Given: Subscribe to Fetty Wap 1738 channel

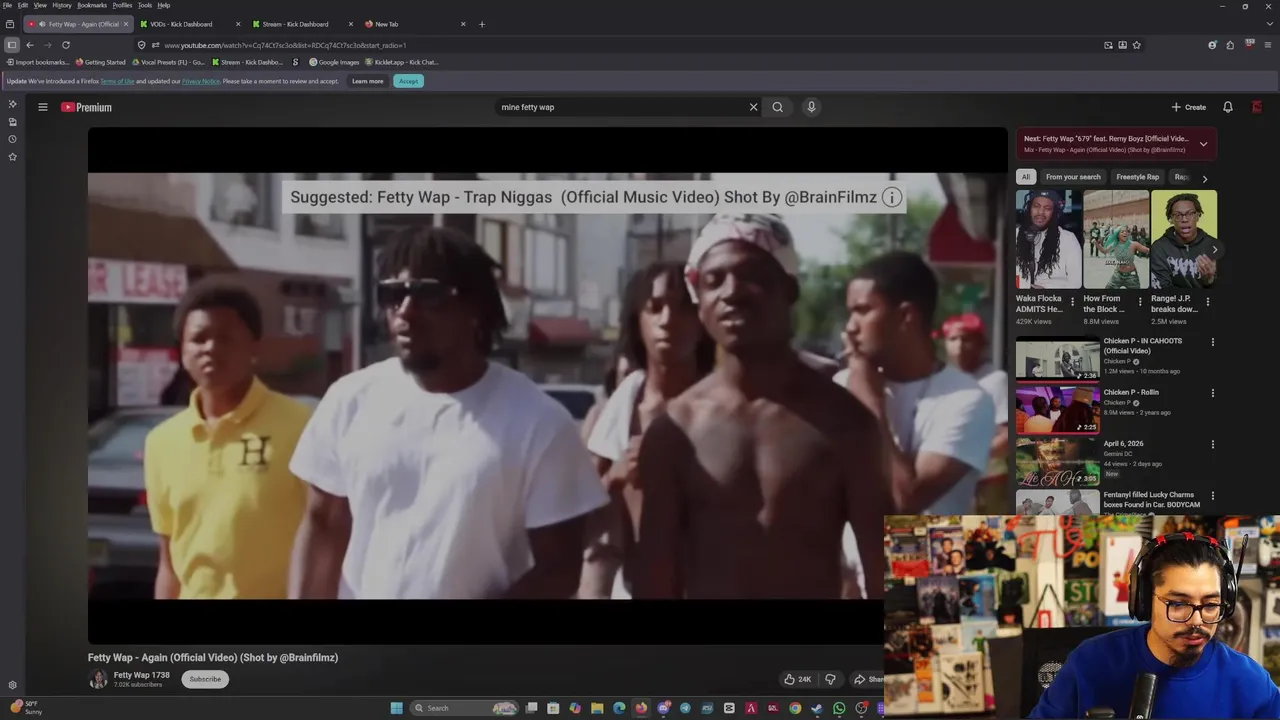Looking at the screenshot, I should point(205,679).
